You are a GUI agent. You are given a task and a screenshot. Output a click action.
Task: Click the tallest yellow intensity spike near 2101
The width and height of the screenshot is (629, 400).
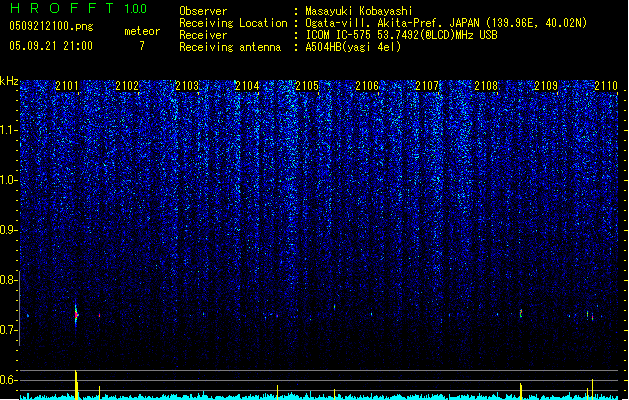[x=76, y=384]
